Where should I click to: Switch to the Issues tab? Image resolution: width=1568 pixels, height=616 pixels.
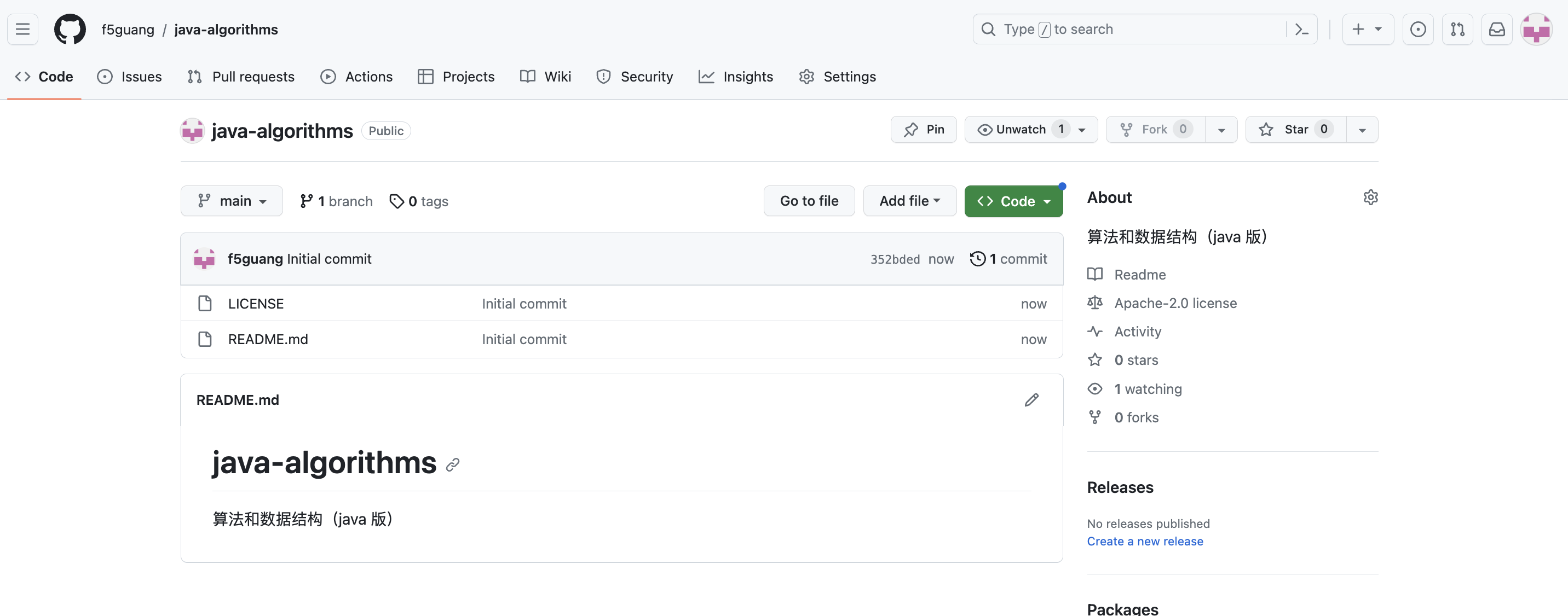click(x=130, y=77)
